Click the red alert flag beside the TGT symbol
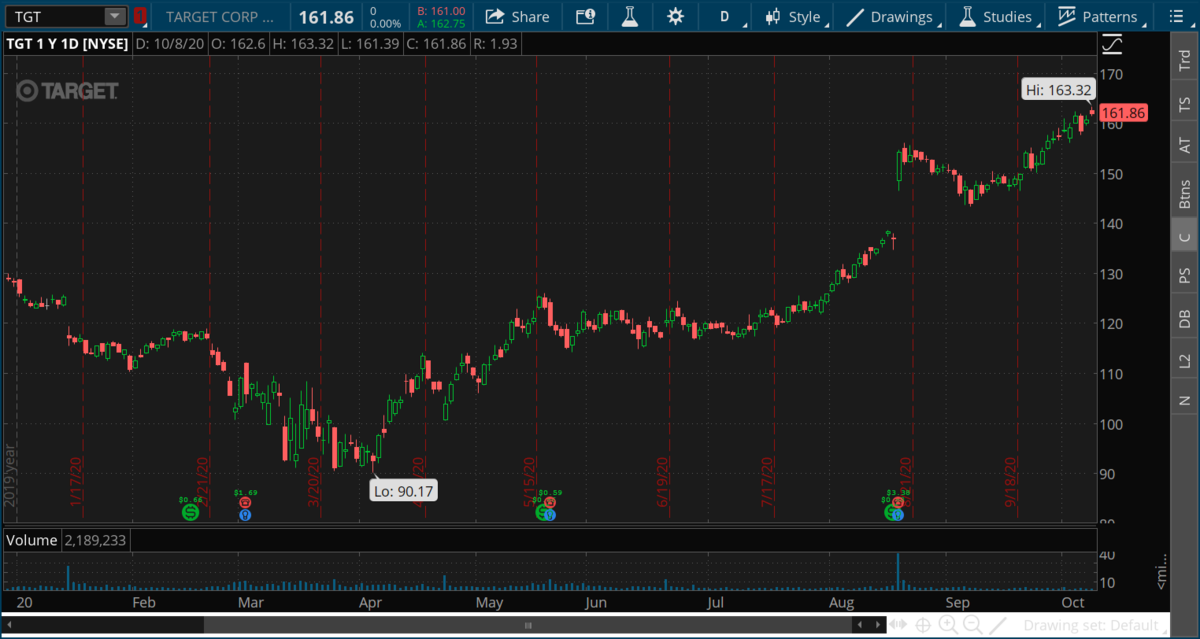 (x=141, y=17)
